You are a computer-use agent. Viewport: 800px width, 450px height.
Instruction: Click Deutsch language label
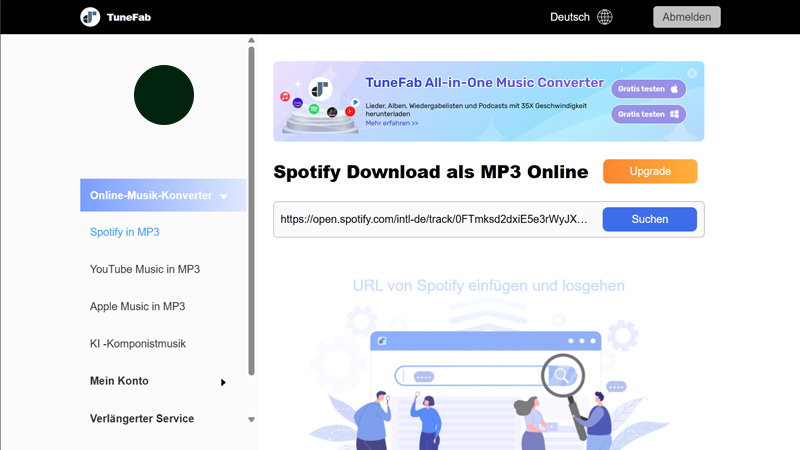coord(569,17)
